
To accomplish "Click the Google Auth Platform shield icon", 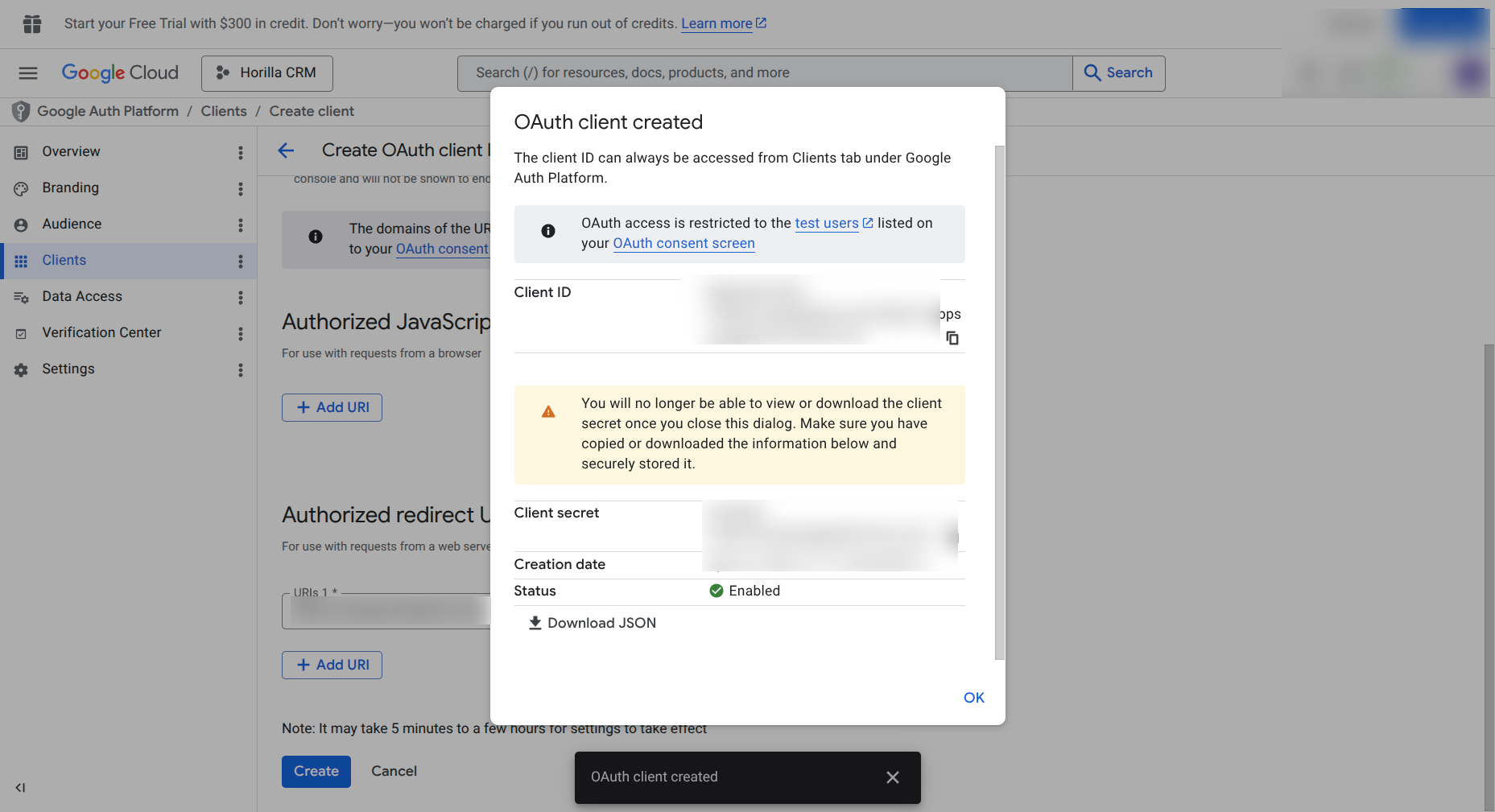I will pyautogui.click(x=21, y=112).
